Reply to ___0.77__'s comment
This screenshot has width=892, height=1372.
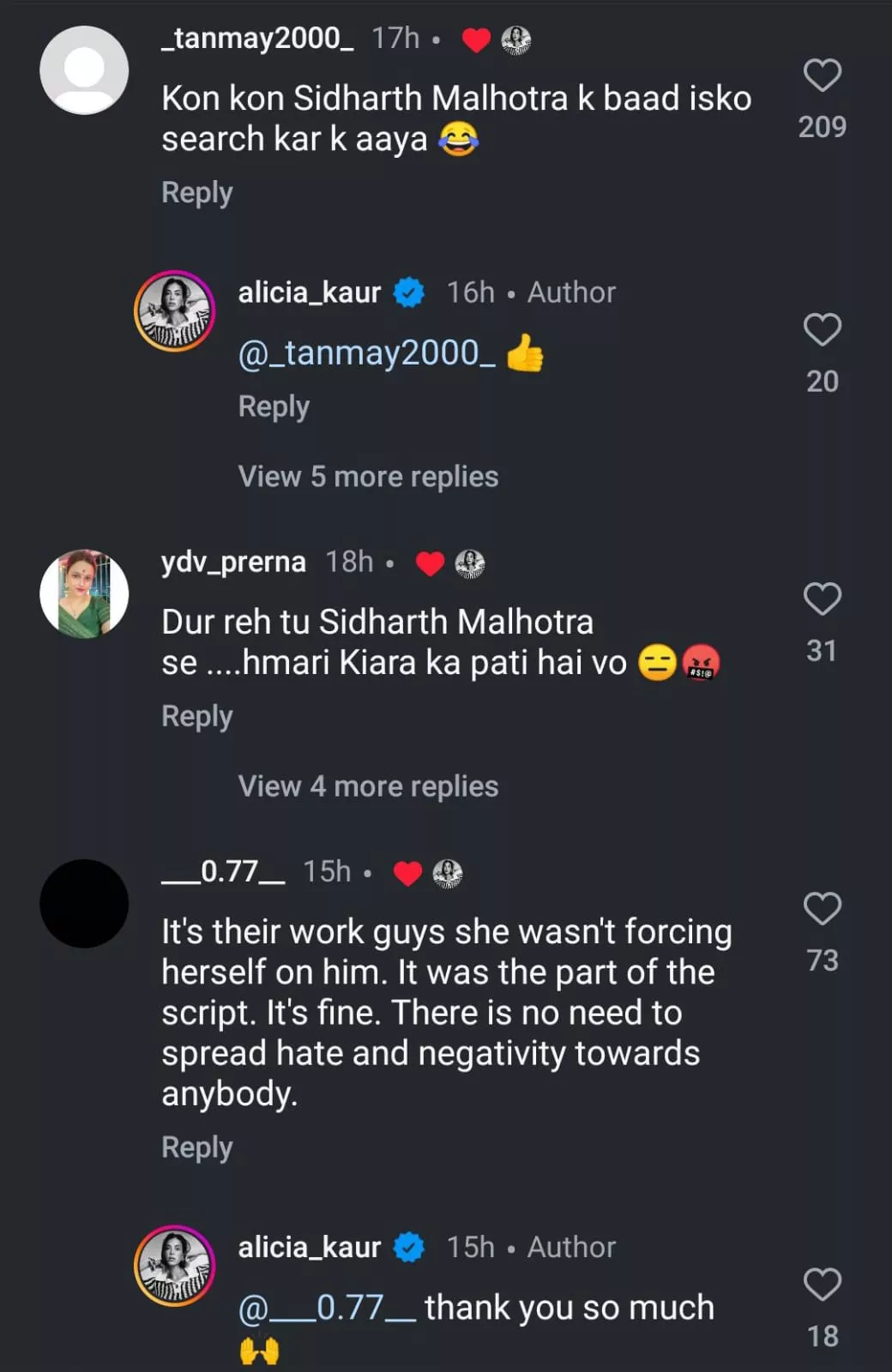coord(197,1147)
